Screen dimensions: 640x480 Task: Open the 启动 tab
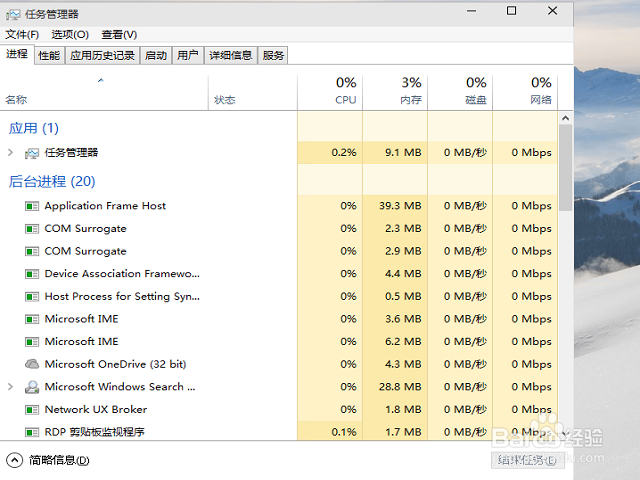156,55
